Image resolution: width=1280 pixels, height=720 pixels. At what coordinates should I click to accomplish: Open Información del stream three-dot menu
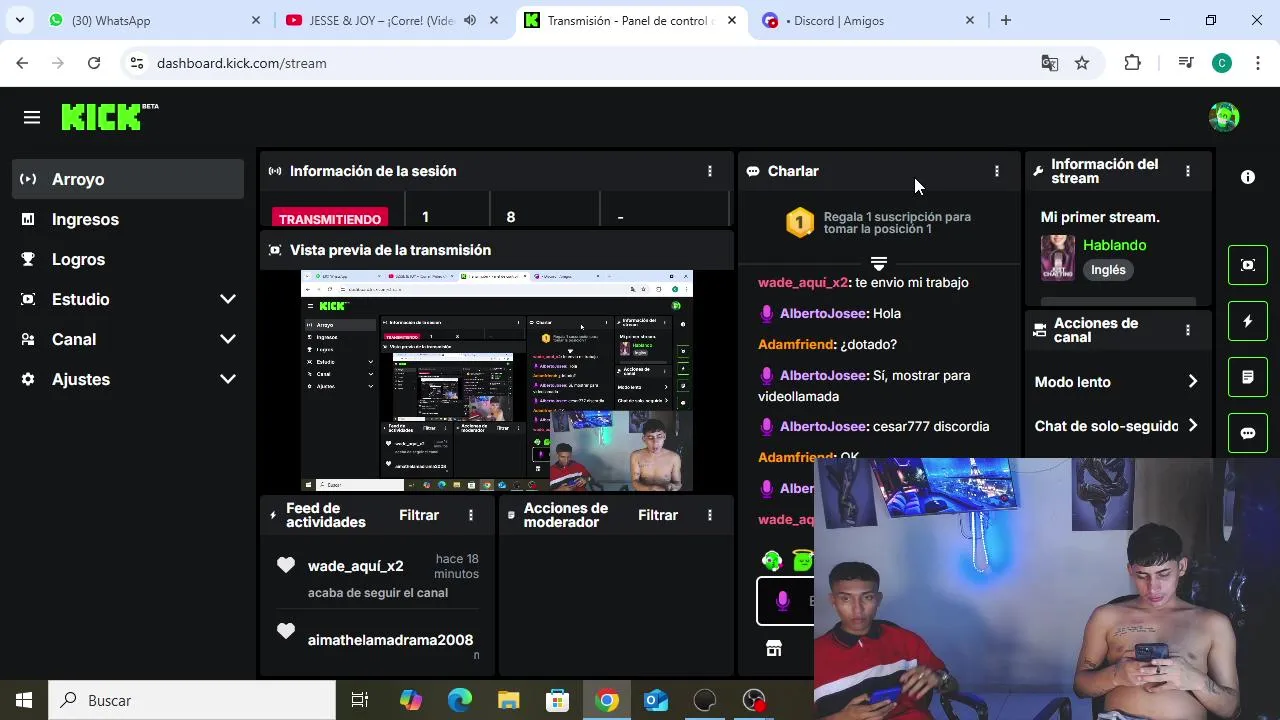click(1187, 171)
